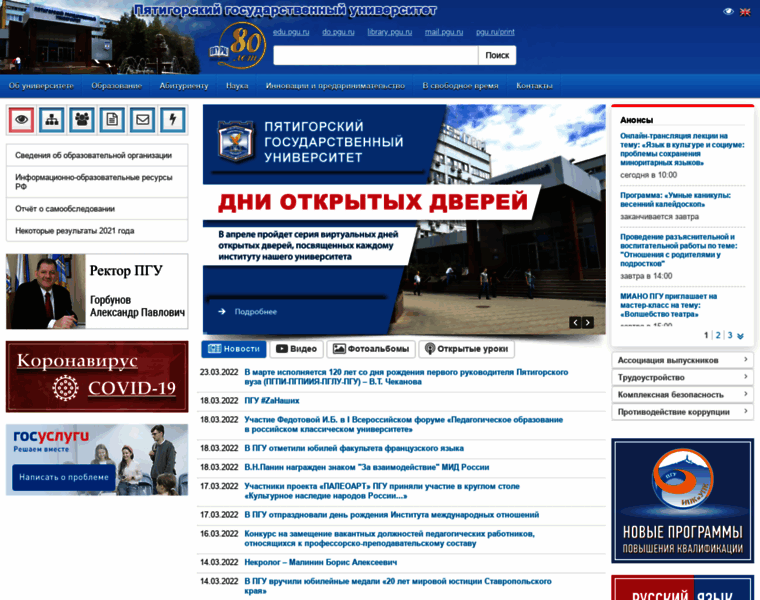Open news В.Н.Панин награжден знаком
Image resolution: width=760 pixels, height=600 pixels.
(366, 467)
